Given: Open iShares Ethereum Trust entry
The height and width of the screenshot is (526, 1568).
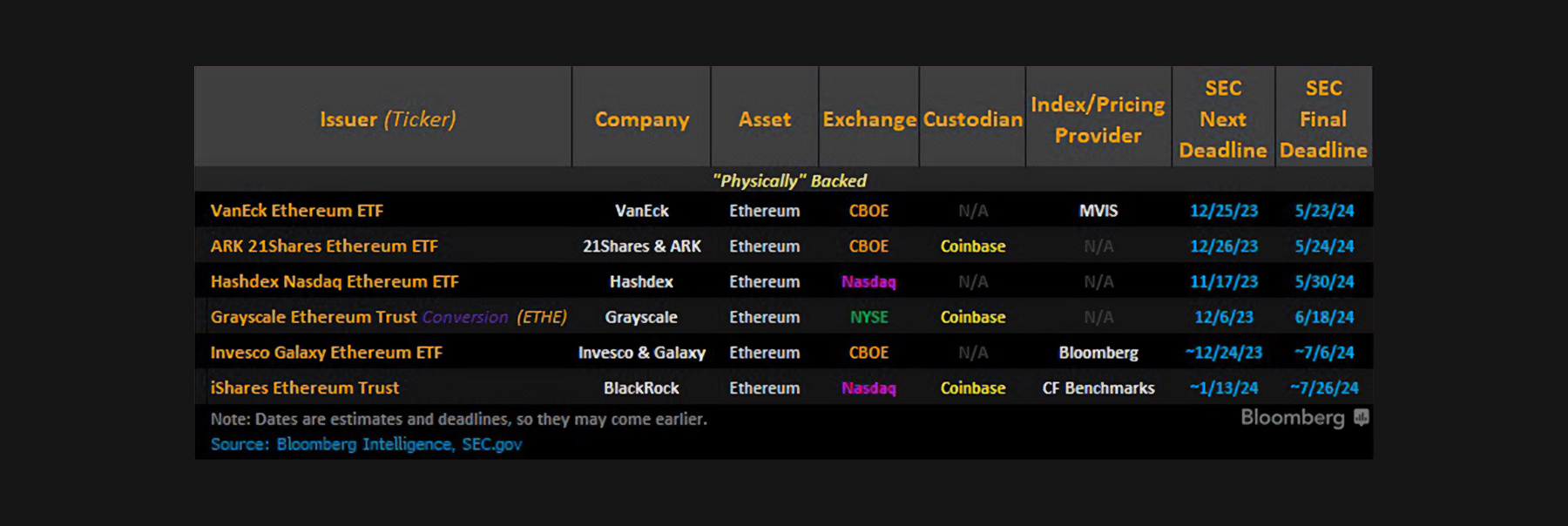Looking at the screenshot, I should pyautogui.click(x=305, y=388).
